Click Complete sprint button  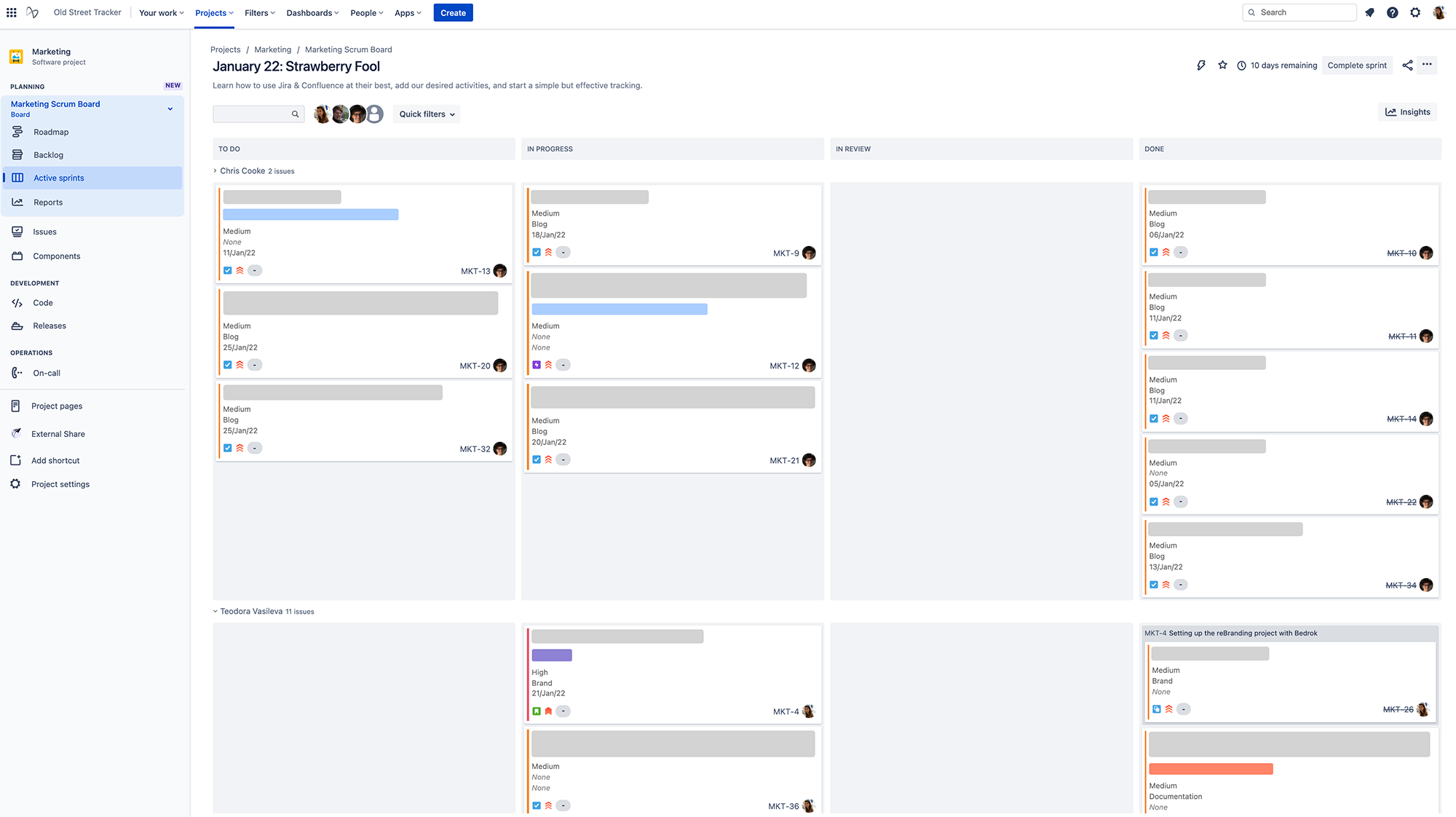pos(1357,66)
